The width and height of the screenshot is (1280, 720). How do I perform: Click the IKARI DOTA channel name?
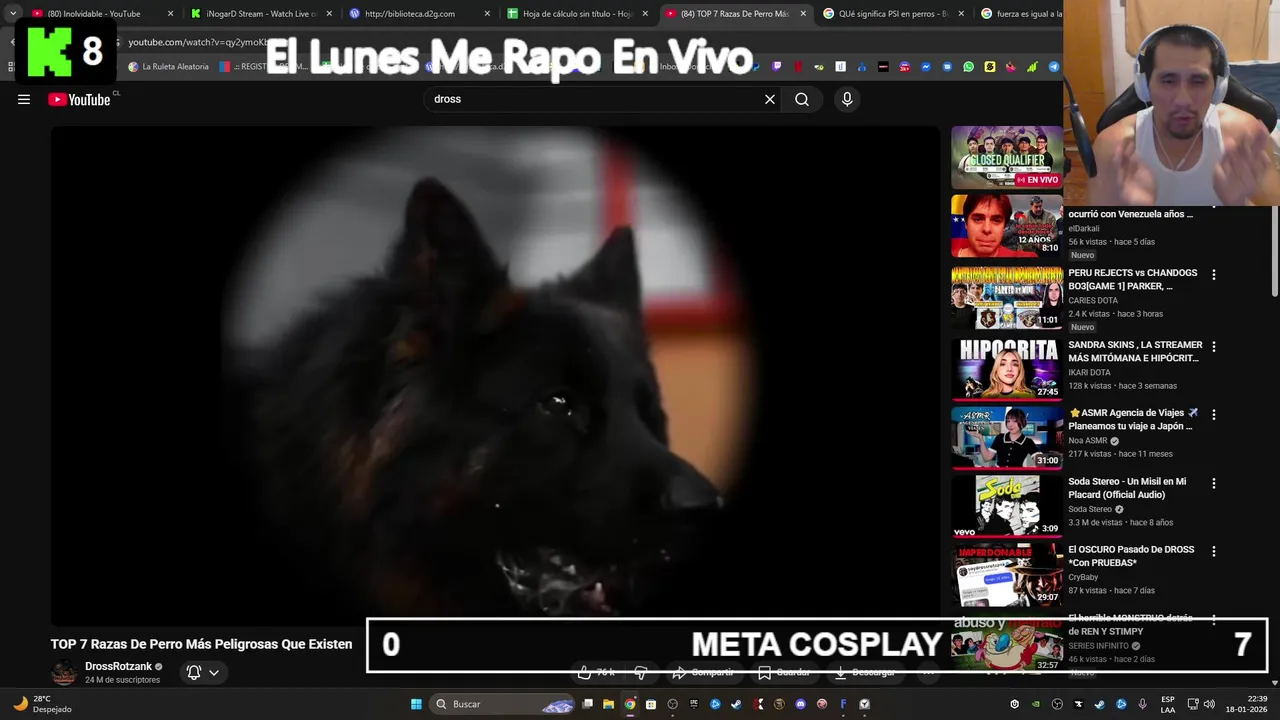coord(1090,372)
